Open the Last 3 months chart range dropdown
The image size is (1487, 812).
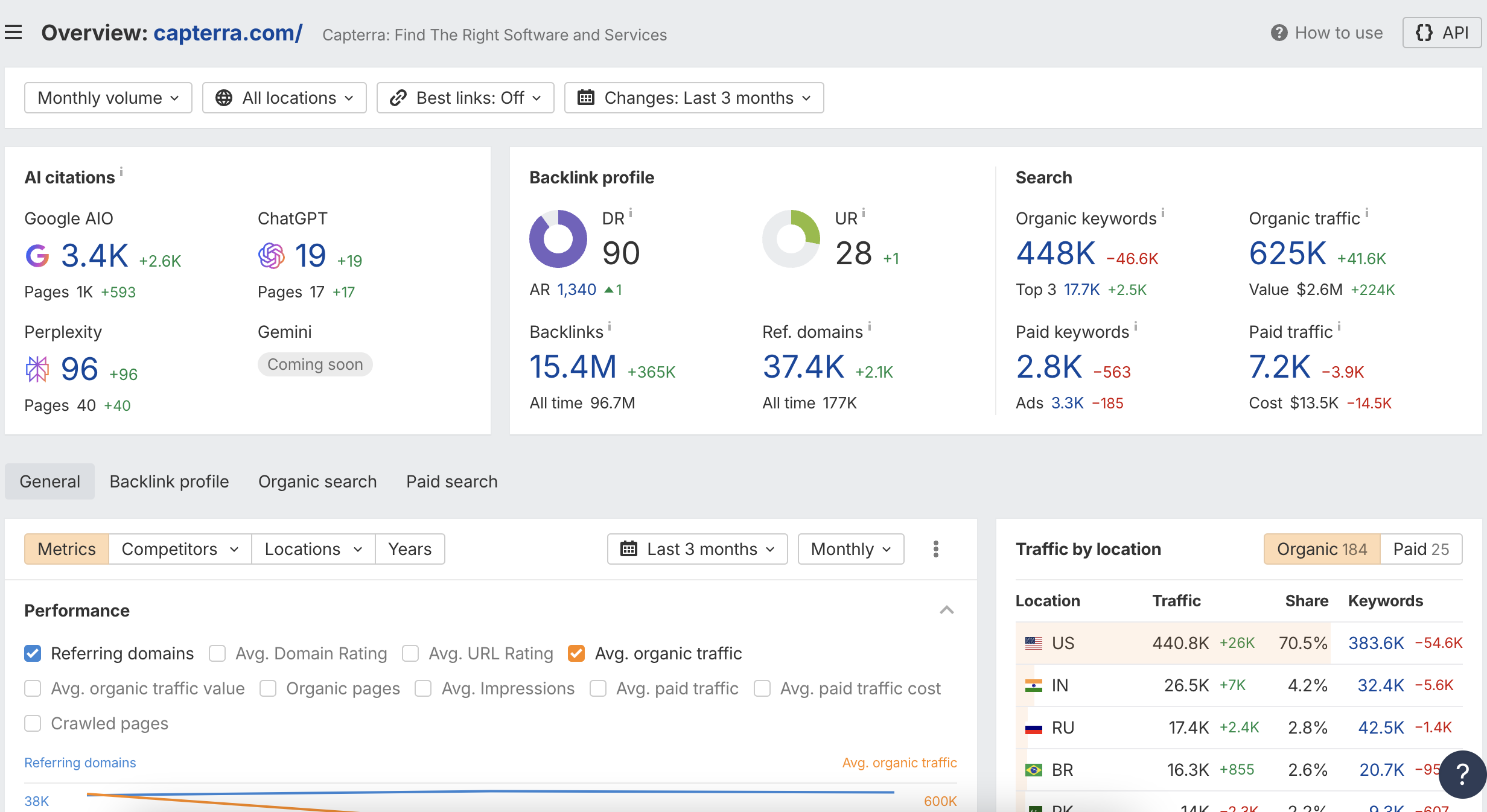(698, 549)
